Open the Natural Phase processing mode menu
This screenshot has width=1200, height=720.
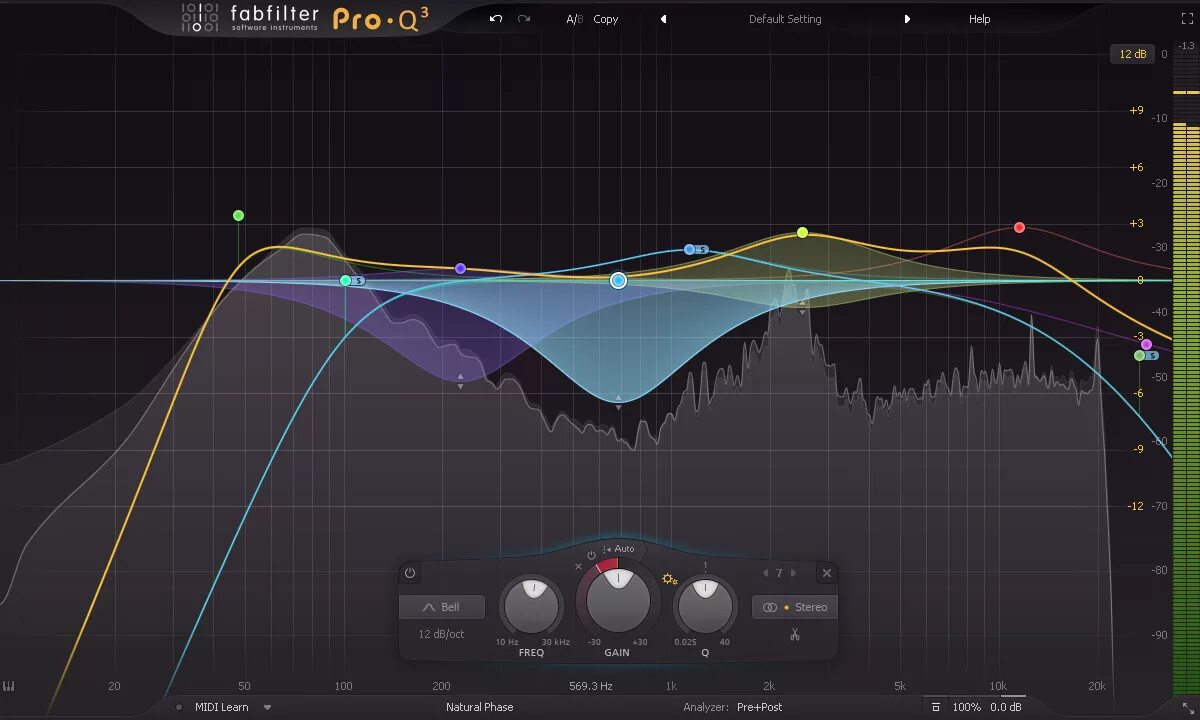479,707
